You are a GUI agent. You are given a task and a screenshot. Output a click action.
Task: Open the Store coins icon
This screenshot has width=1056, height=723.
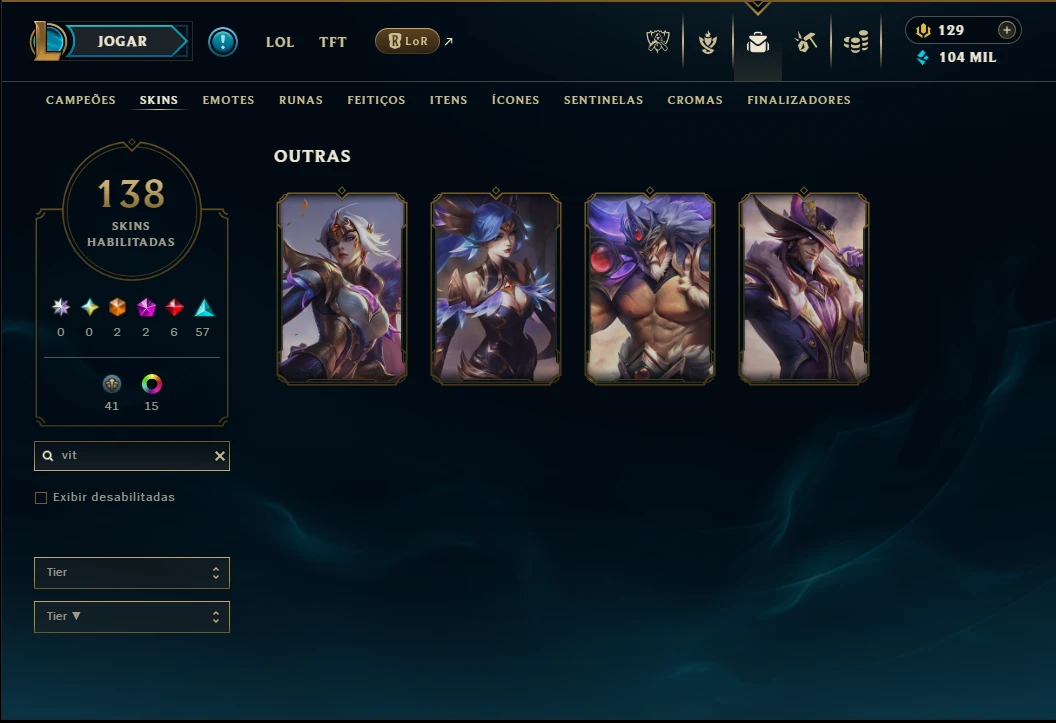click(856, 42)
